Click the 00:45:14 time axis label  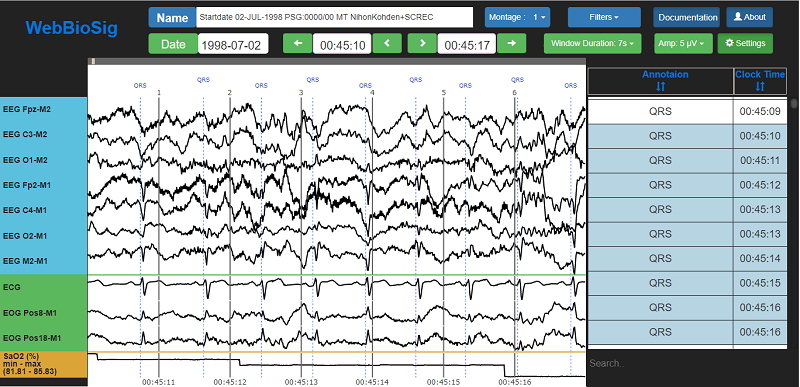pyautogui.click(x=372, y=381)
